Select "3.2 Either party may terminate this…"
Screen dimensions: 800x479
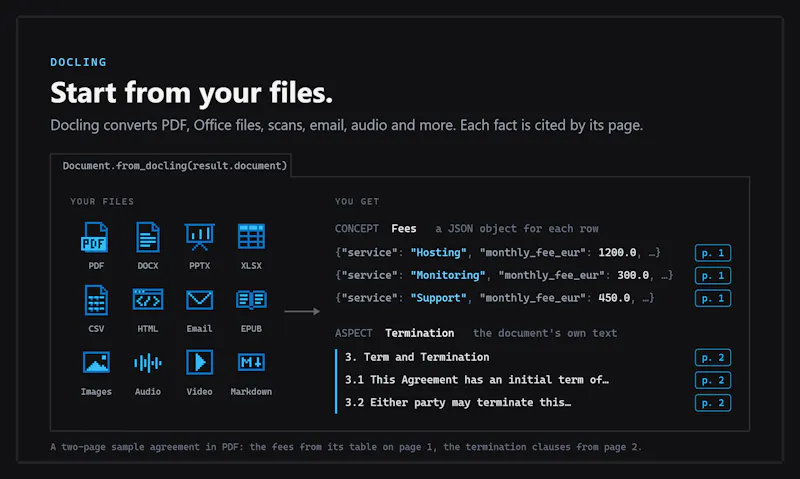tap(458, 402)
